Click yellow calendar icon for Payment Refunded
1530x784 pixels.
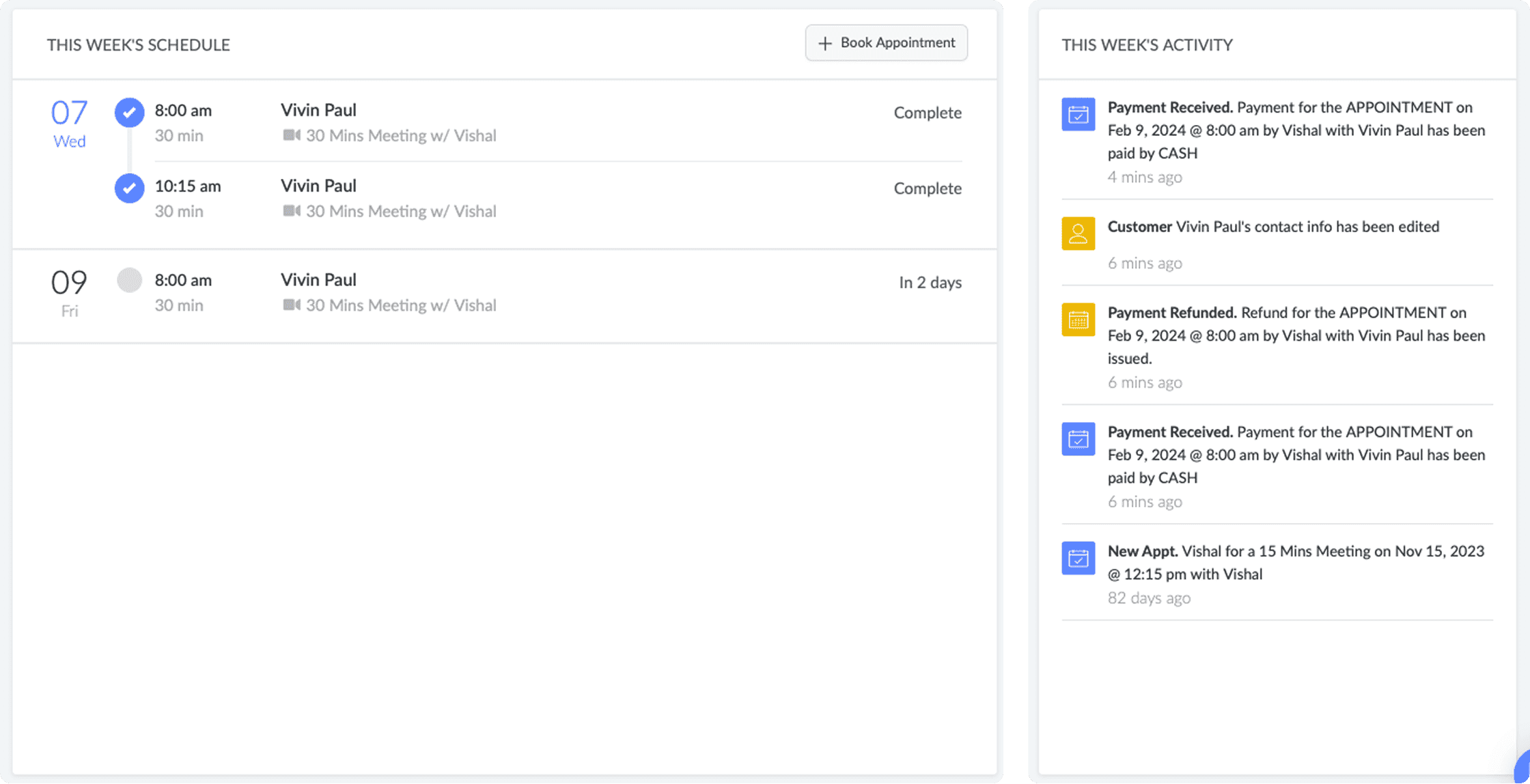(1078, 320)
